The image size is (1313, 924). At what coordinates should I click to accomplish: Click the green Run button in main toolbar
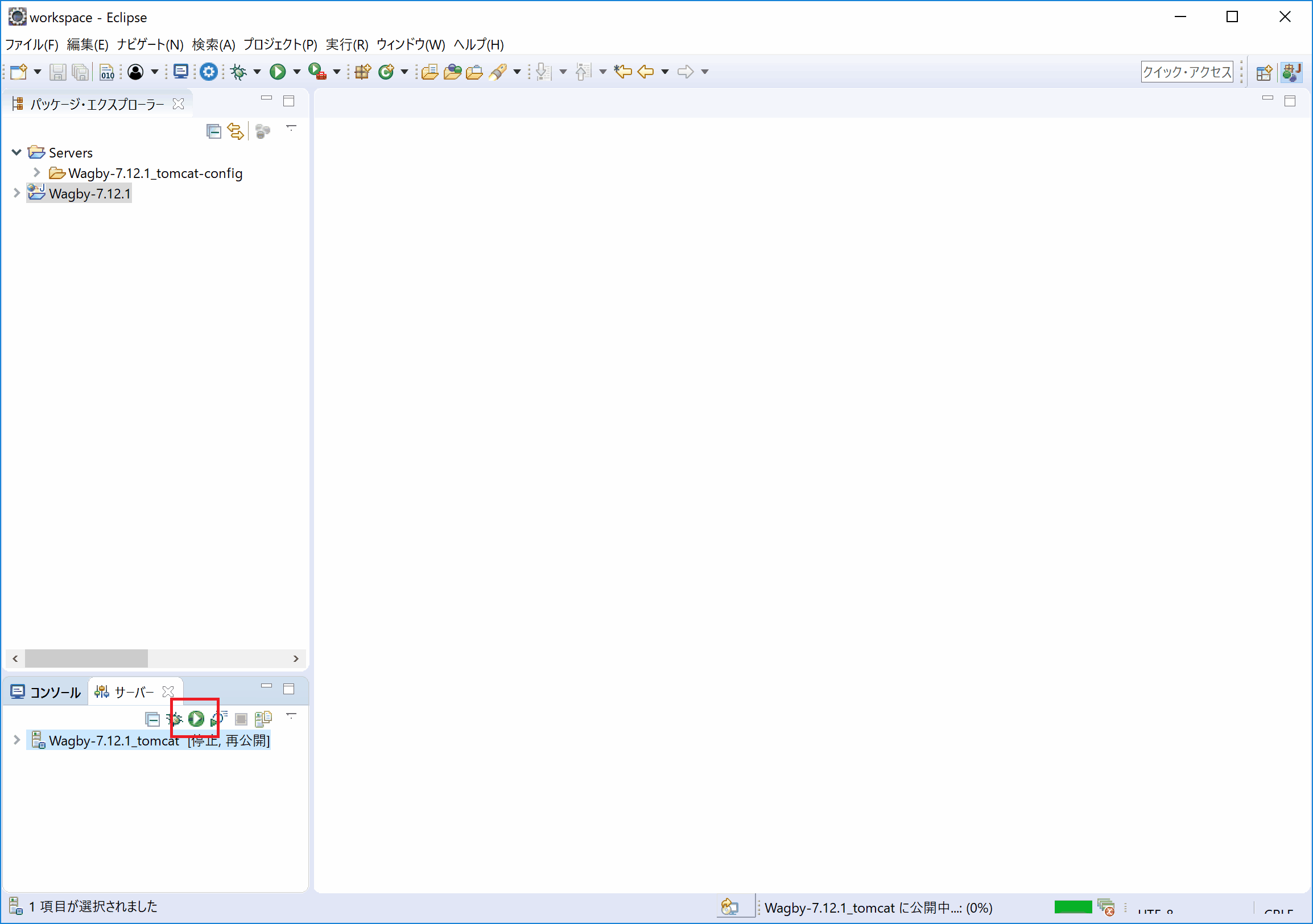278,72
